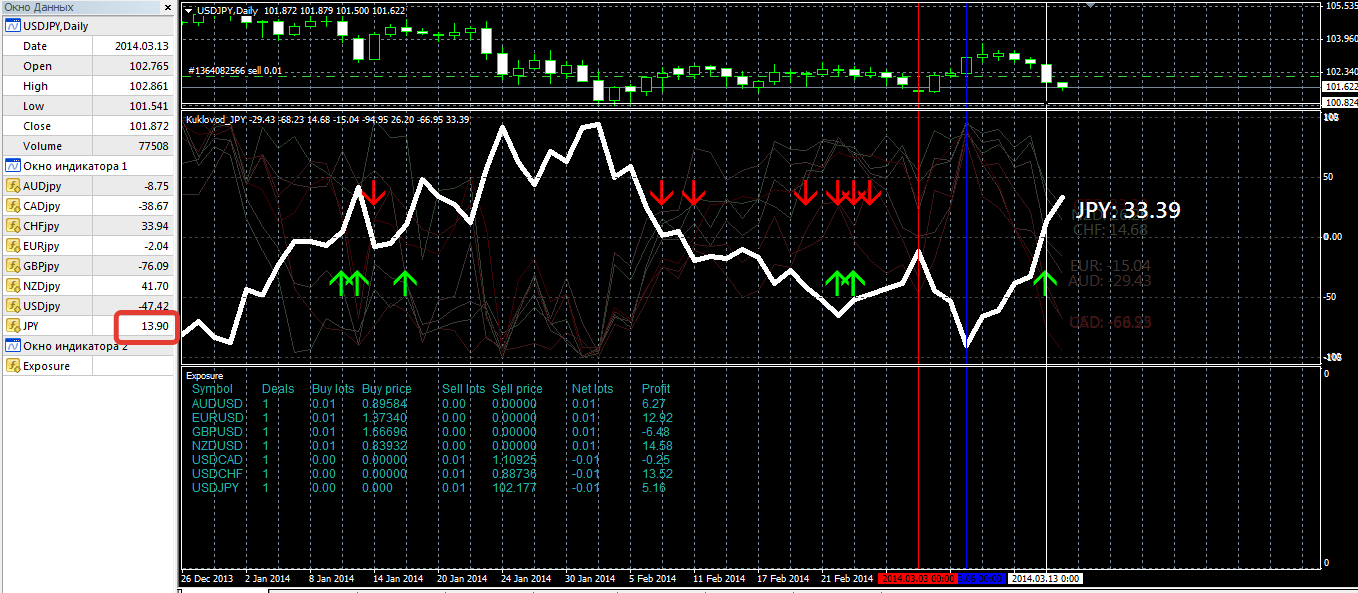Screen dimensions: 1358x593
Task: Click the USDJPY symbol in Exposure table
Action: click(x=216, y=487)
